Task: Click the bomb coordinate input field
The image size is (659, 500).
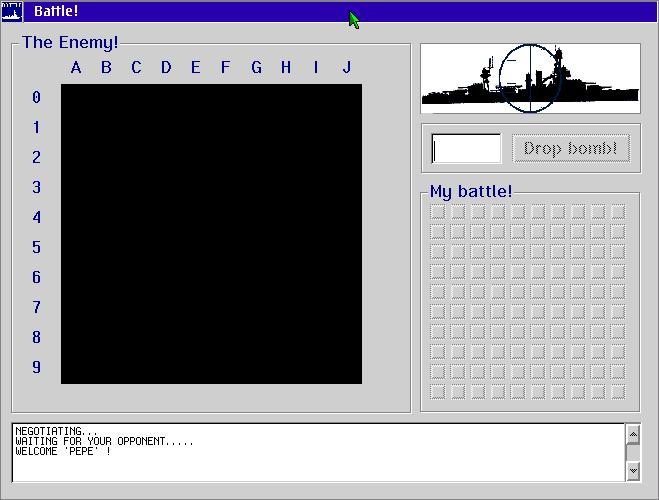Action: (x=466, y=148)
